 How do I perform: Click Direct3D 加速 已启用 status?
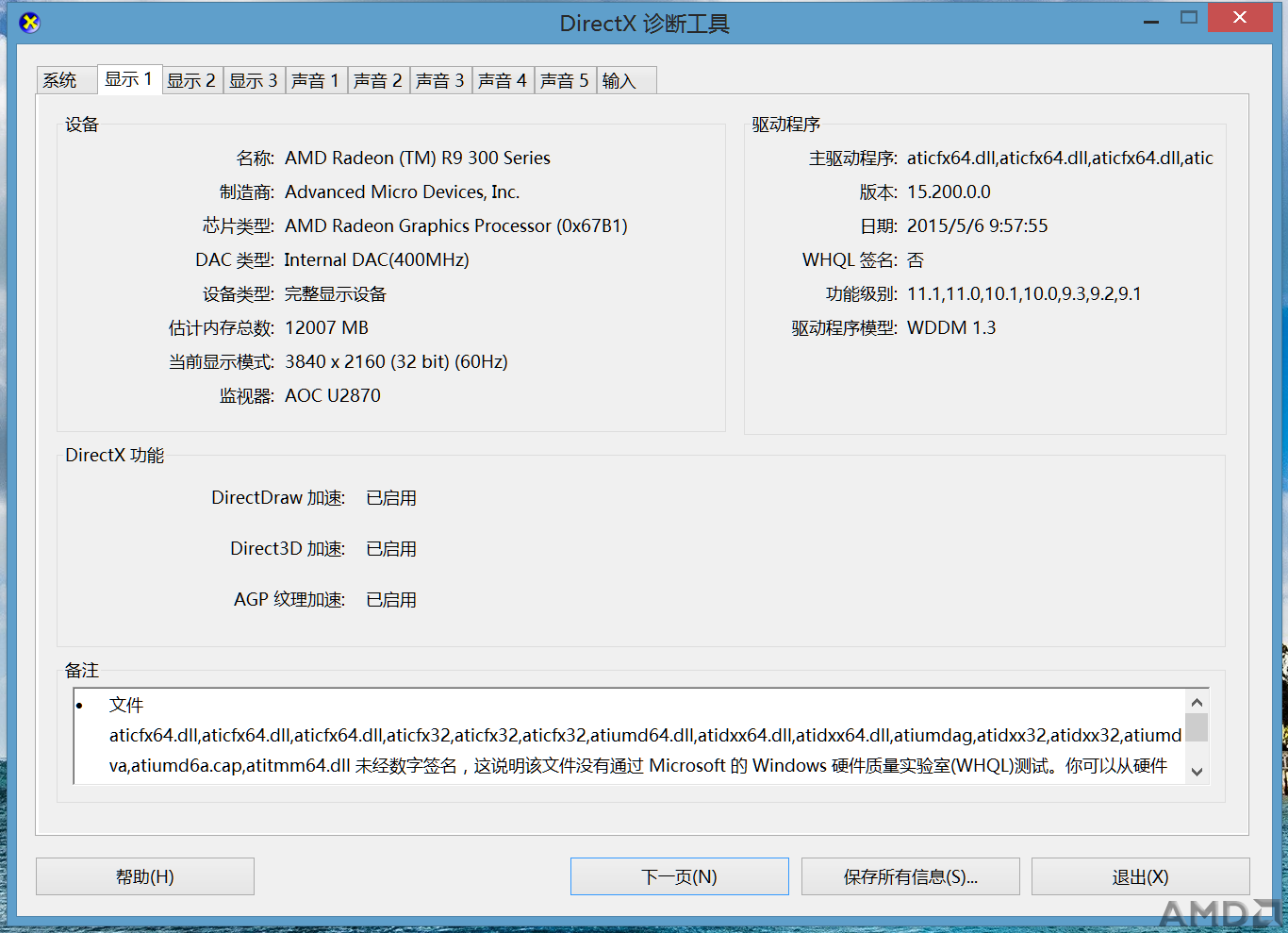pos(391,549)
